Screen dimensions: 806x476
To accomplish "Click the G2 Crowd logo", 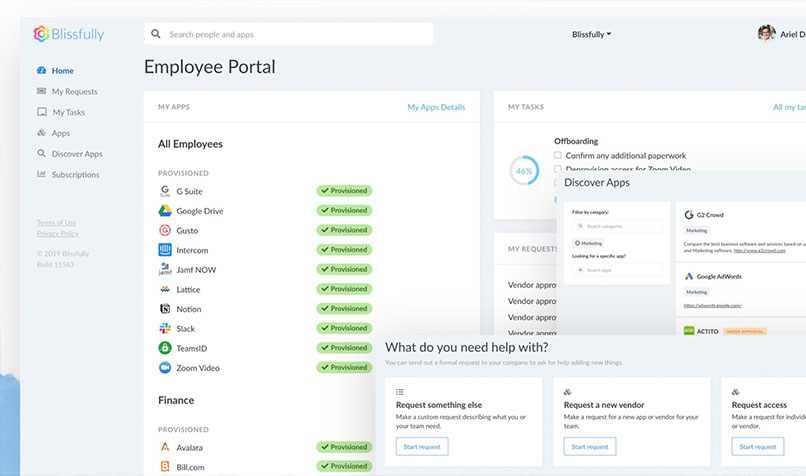I will (x=690, y=214).
